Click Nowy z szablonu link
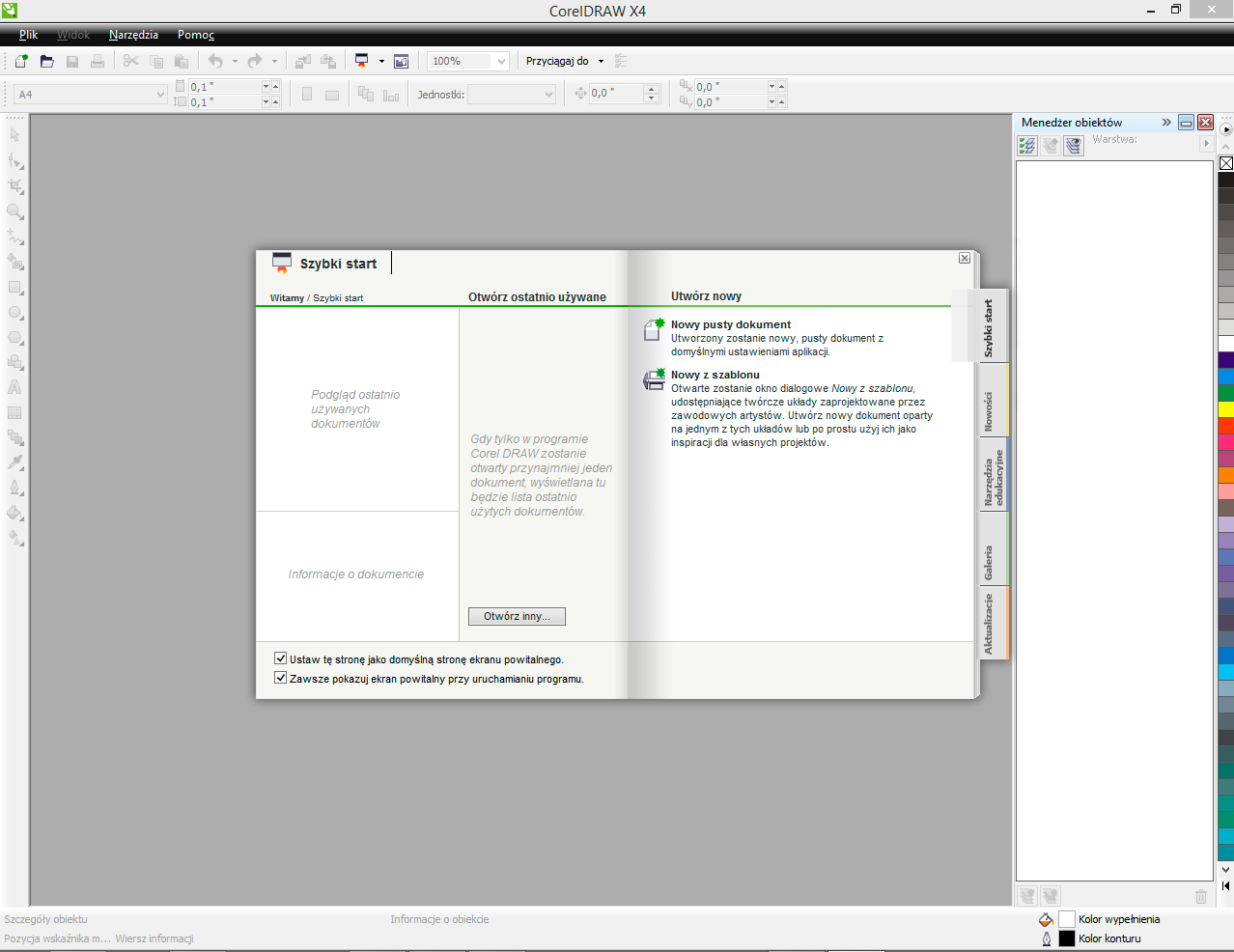The width and height of the screenshot is (1234, 952). [x=715, y=375]
